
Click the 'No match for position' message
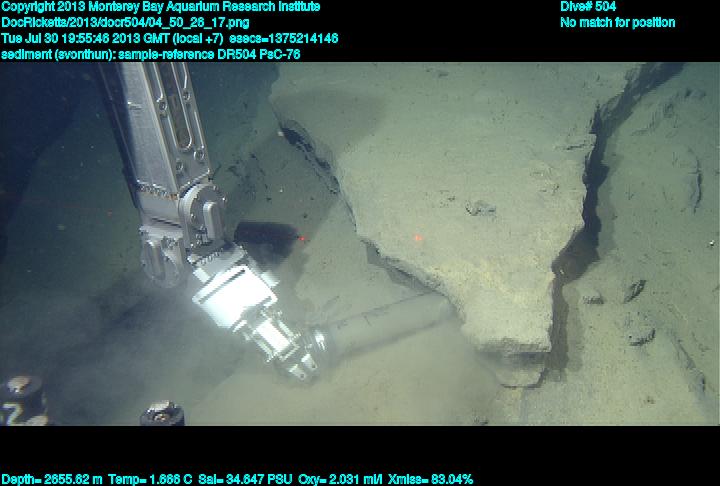618,23
